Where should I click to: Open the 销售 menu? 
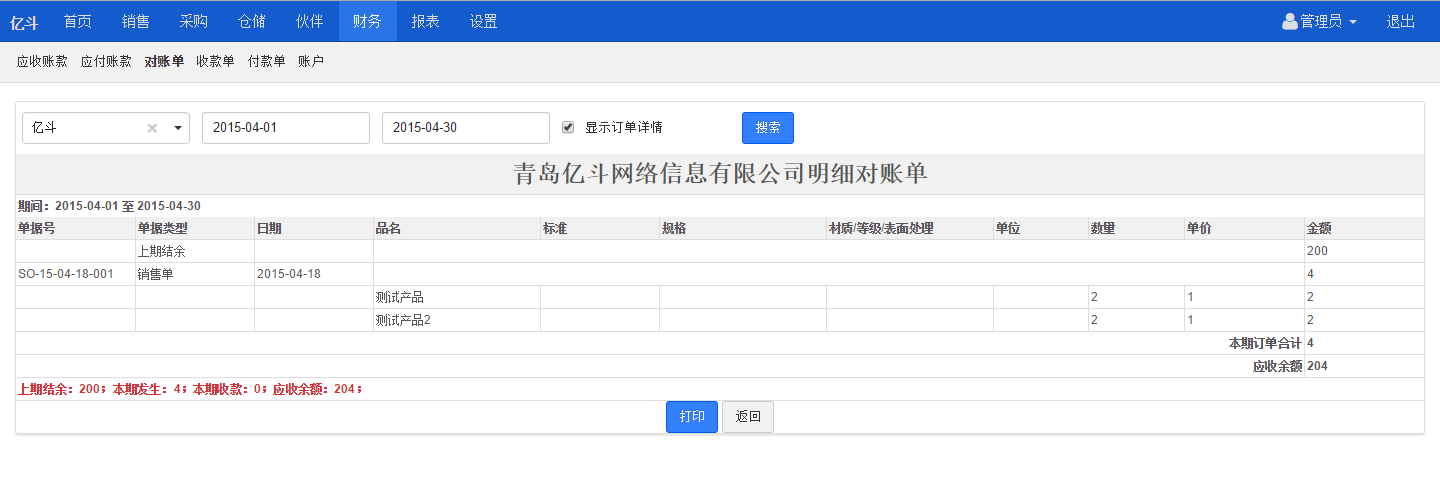pos(136,21)
